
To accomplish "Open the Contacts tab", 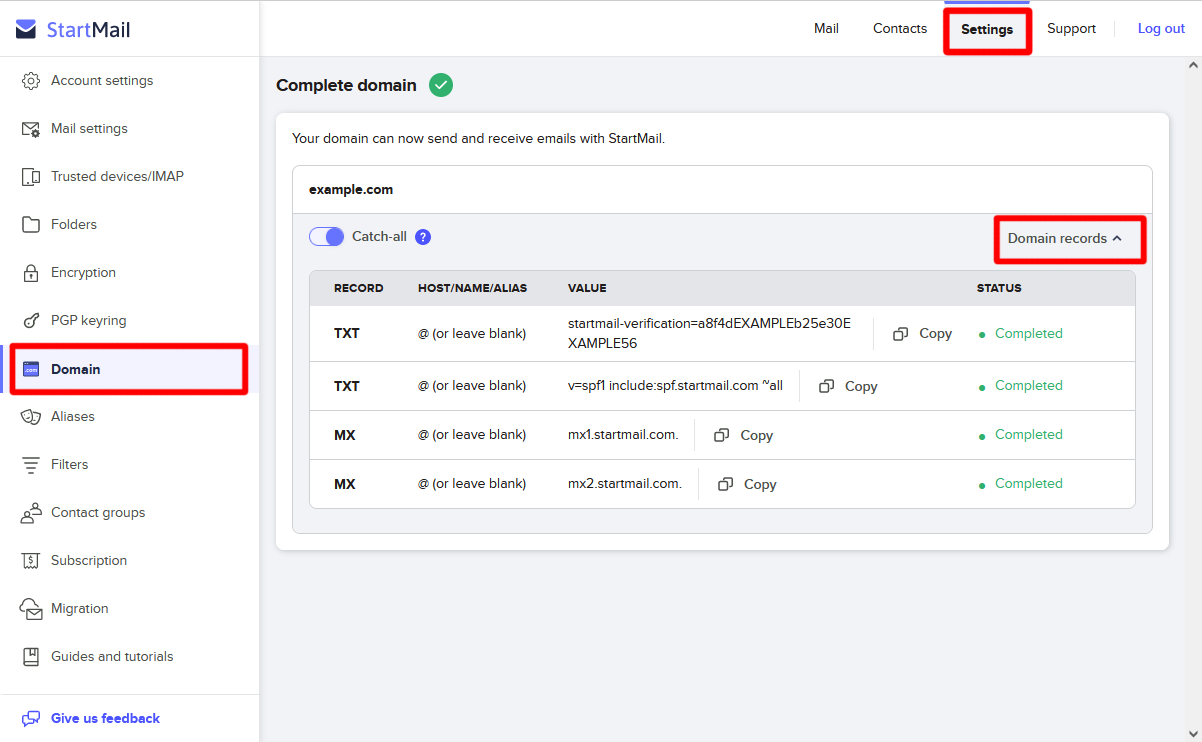I will pos(900,29).
